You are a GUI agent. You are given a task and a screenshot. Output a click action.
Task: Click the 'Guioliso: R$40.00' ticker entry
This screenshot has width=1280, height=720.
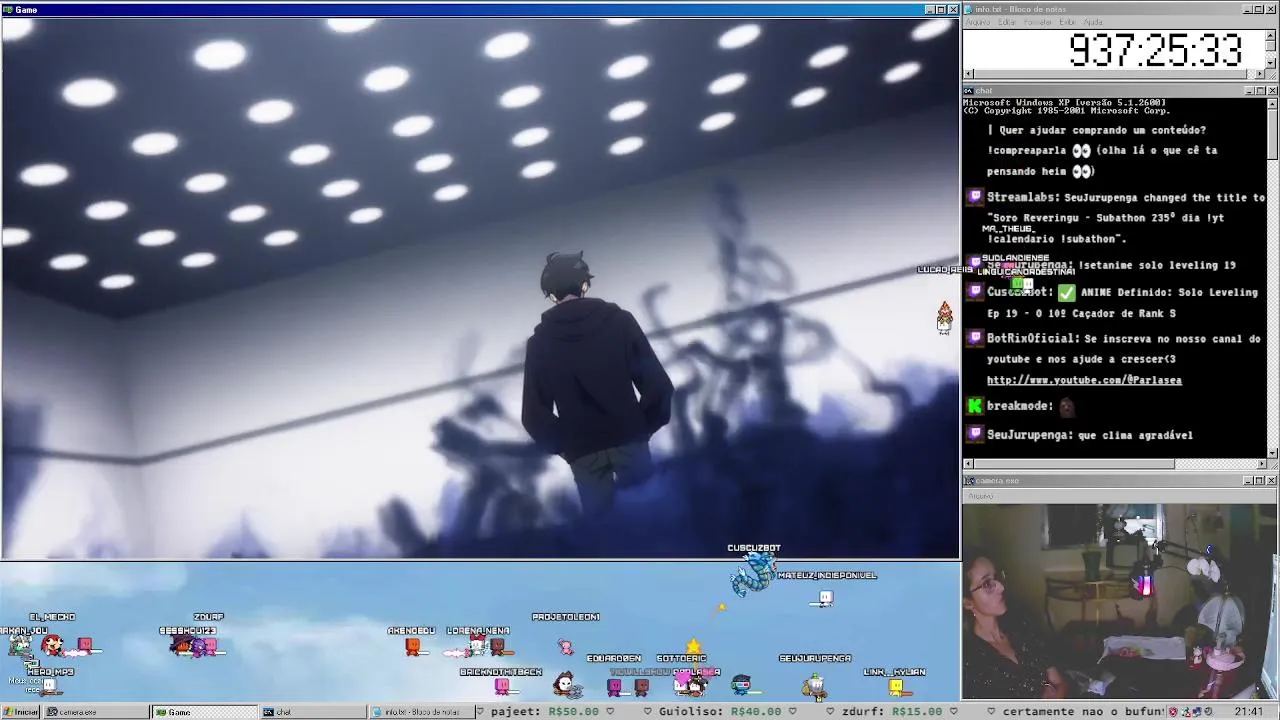pyautogui.click(x=719, y=712)
